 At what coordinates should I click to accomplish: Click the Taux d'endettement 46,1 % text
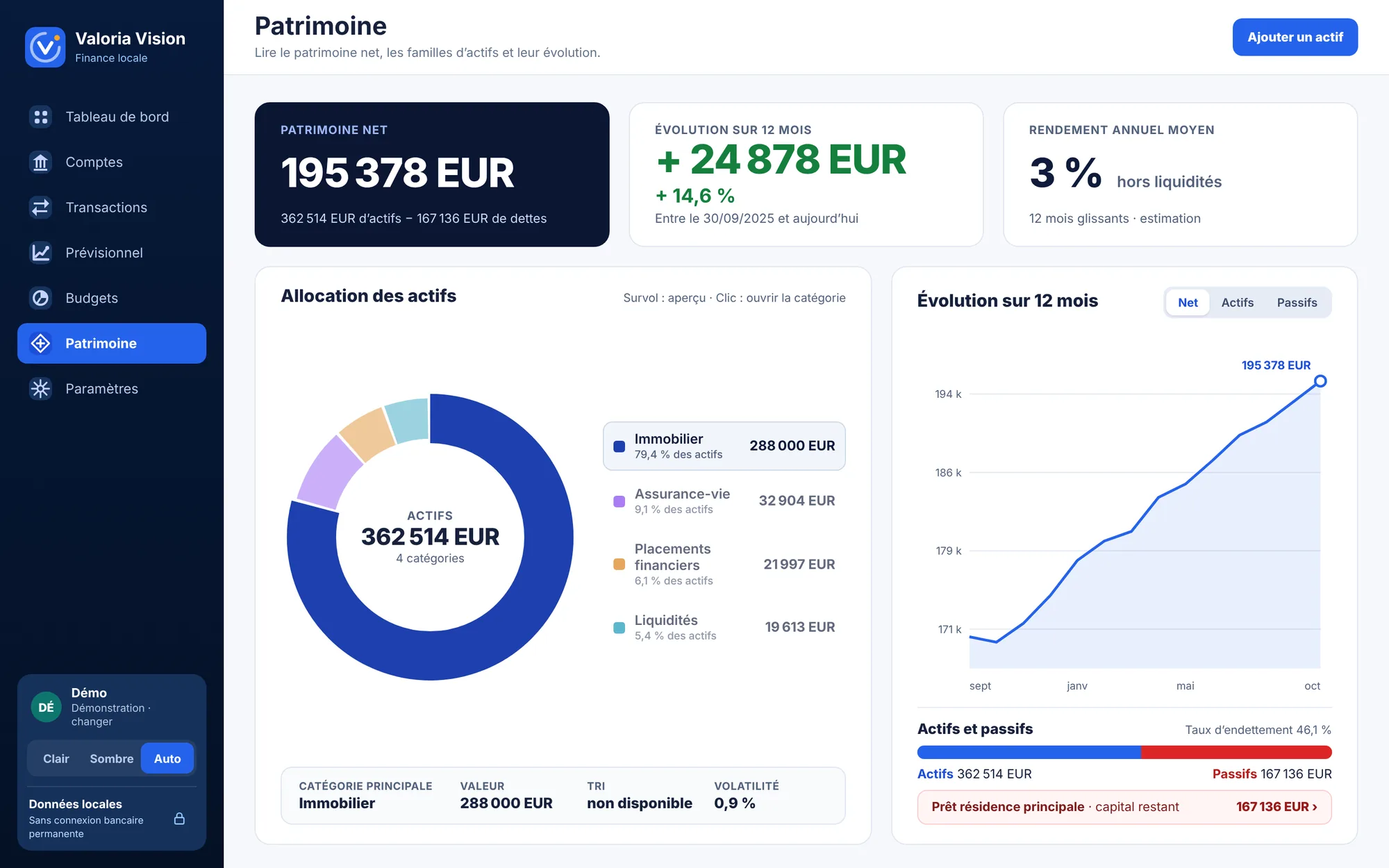pos(1258,730)
